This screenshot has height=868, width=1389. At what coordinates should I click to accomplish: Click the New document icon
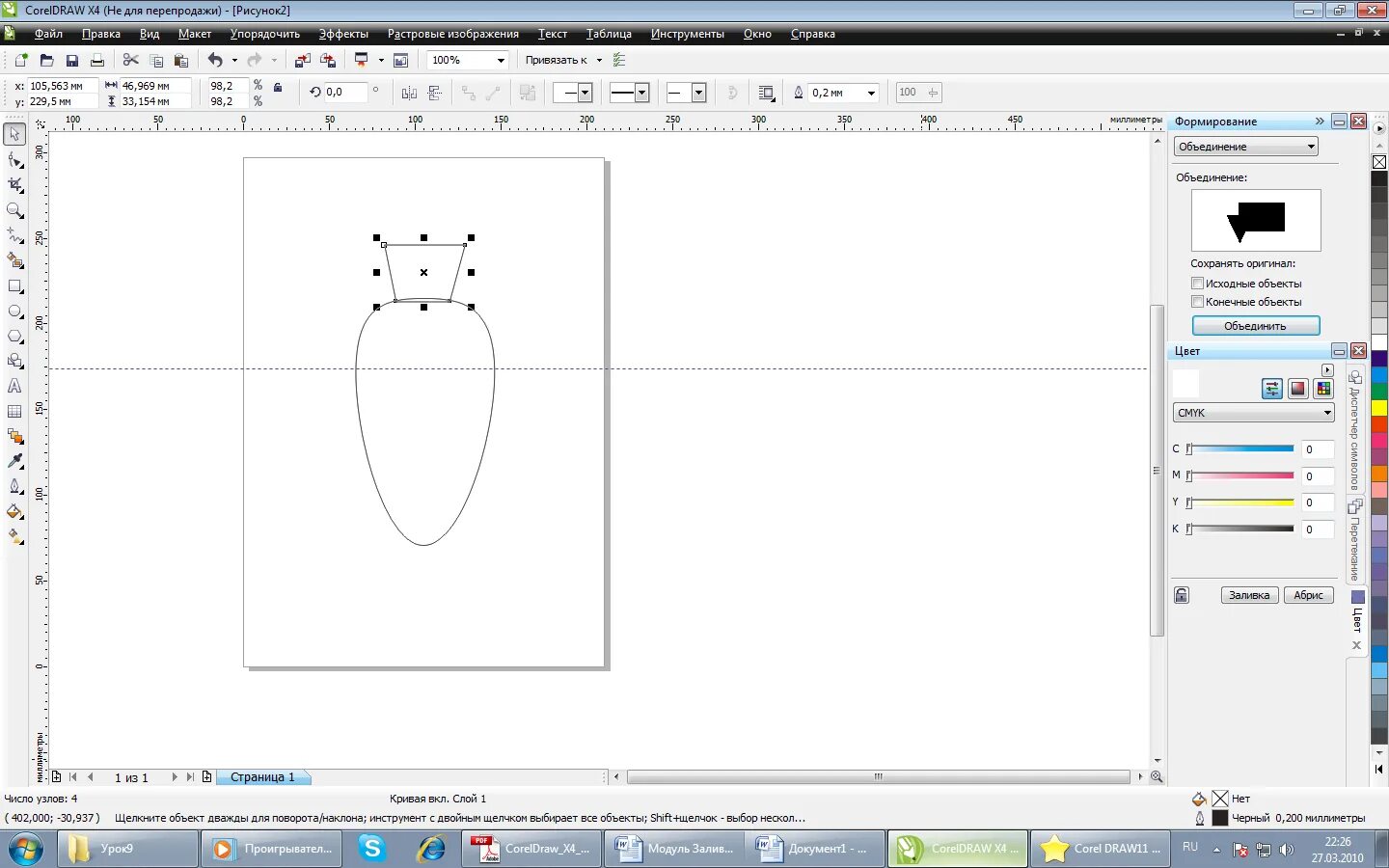click(x=21, y=60)
